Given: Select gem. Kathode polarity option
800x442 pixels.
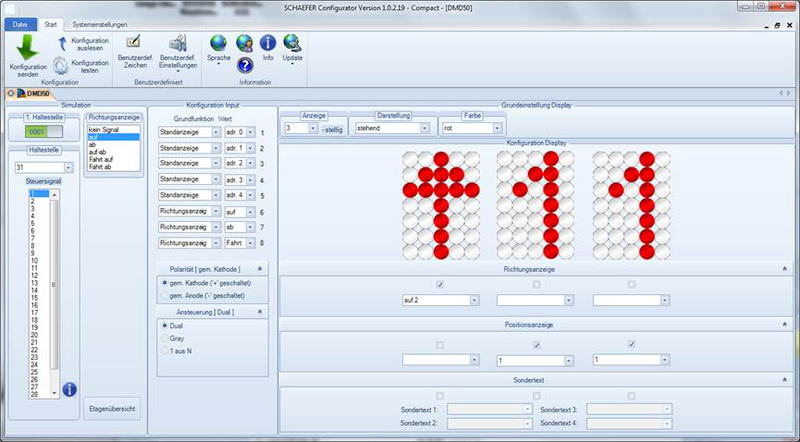Looking at the screenshot, I should coord(164,283).
